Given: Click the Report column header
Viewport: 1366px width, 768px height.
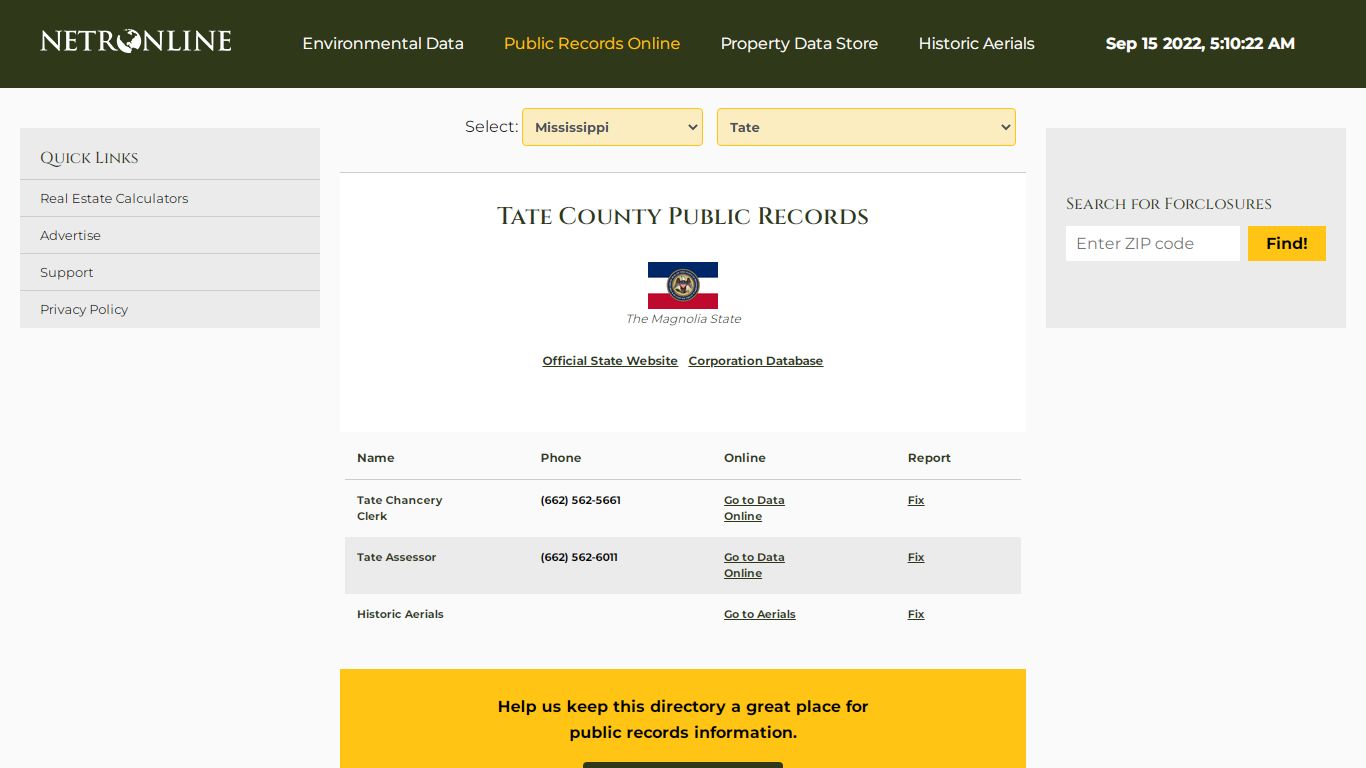Looking at the screenshot, I should (x=929, y=458).
